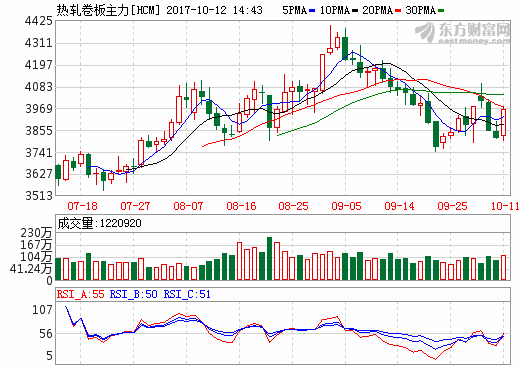Select the 08-07 date axis label
This screenshot has width=520, height=365.
click(188, 206)
